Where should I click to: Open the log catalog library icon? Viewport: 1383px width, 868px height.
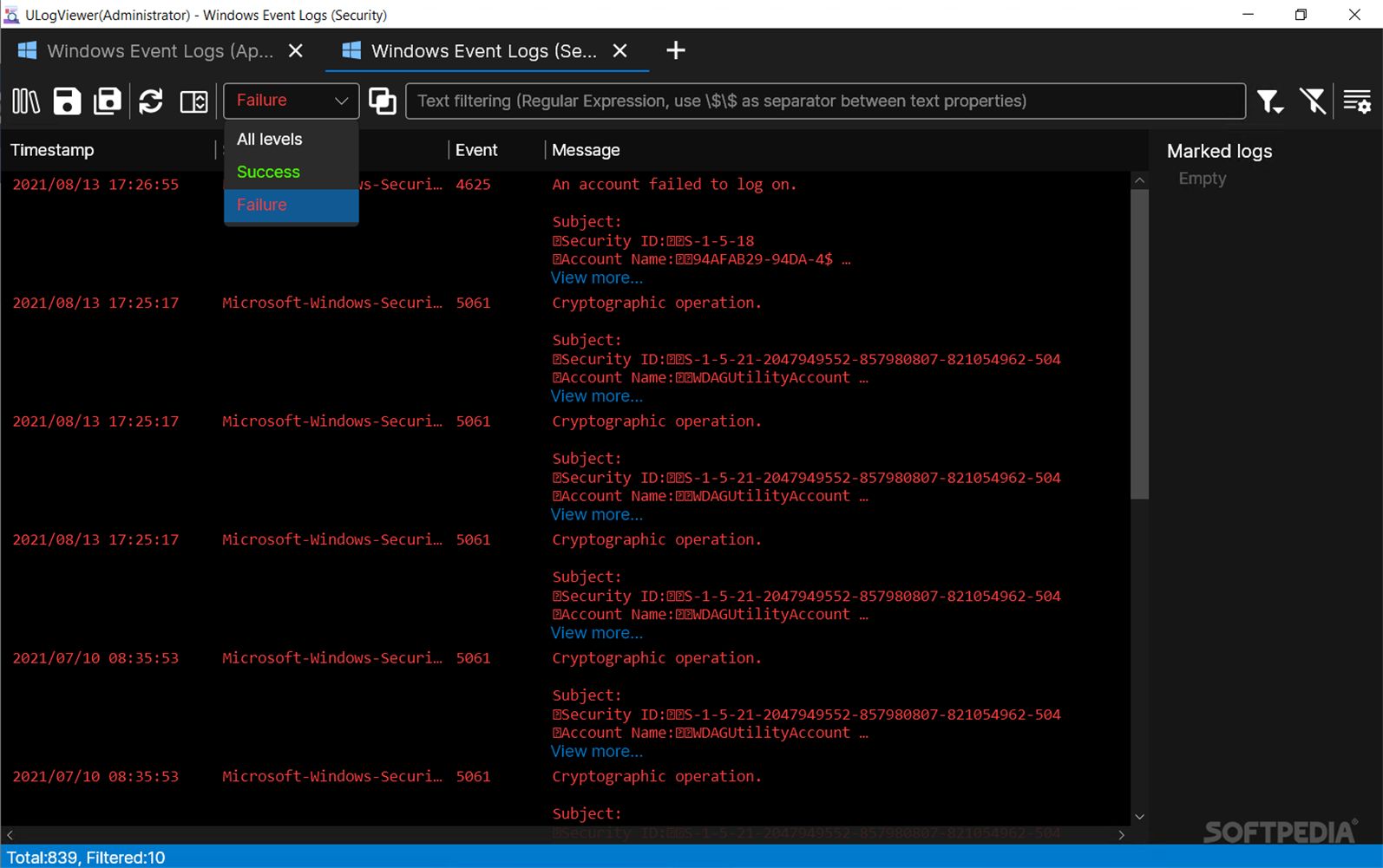26,101
